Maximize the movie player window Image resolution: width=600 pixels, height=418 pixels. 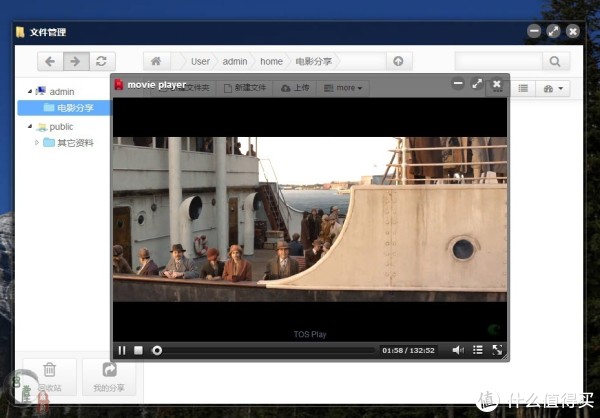pos(477,83)
